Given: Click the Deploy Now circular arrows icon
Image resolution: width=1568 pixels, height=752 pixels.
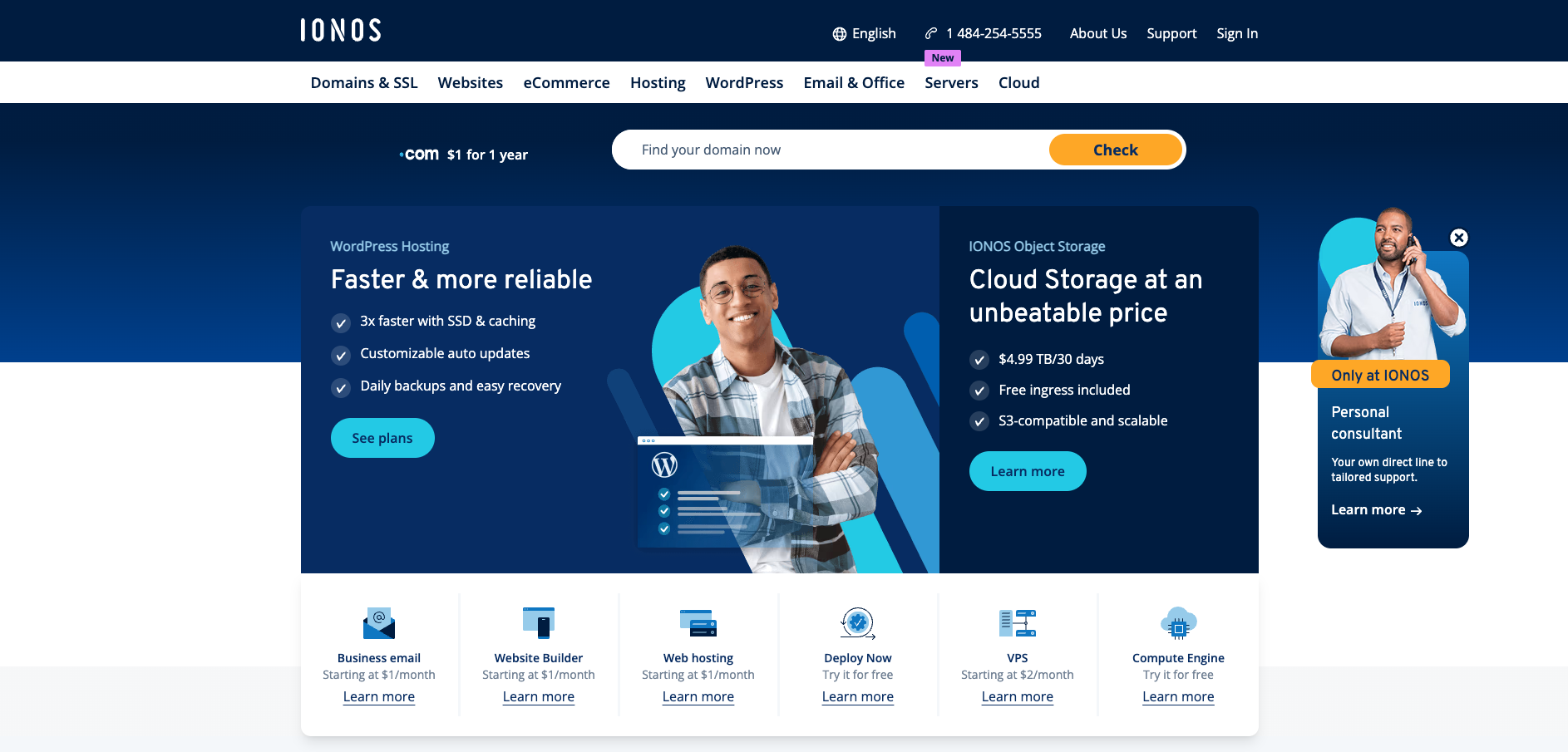Looking at the screenshot, I should click(857, 622).
